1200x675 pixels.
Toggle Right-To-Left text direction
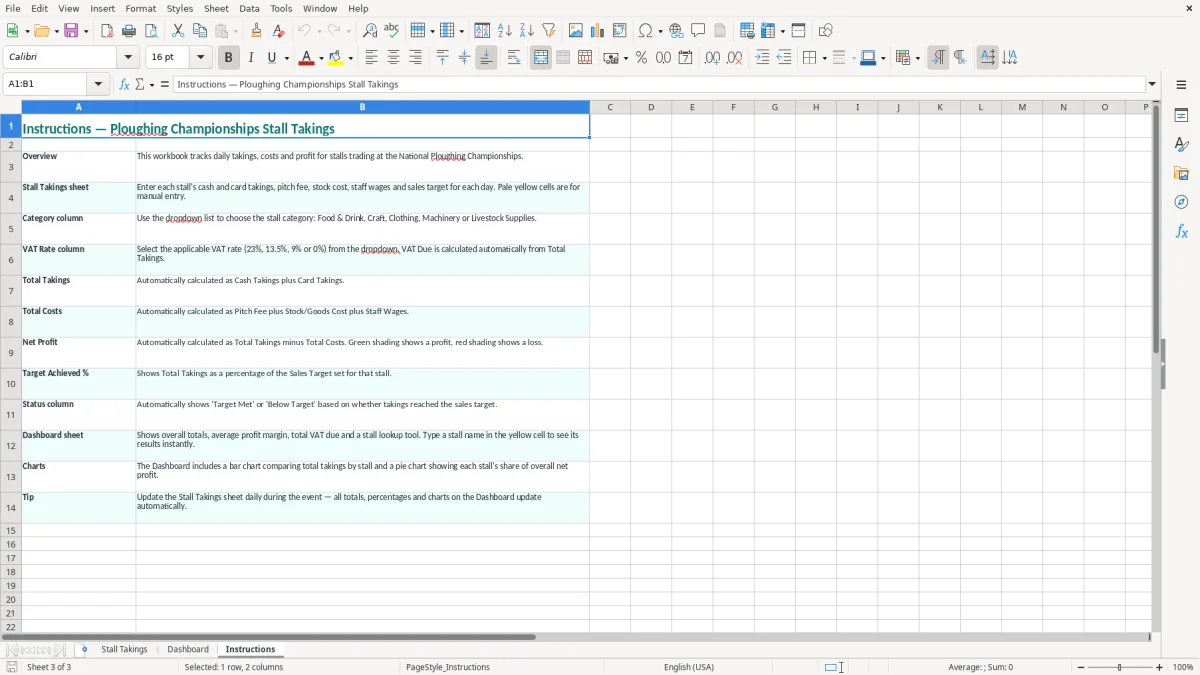[x=960, y=58]
